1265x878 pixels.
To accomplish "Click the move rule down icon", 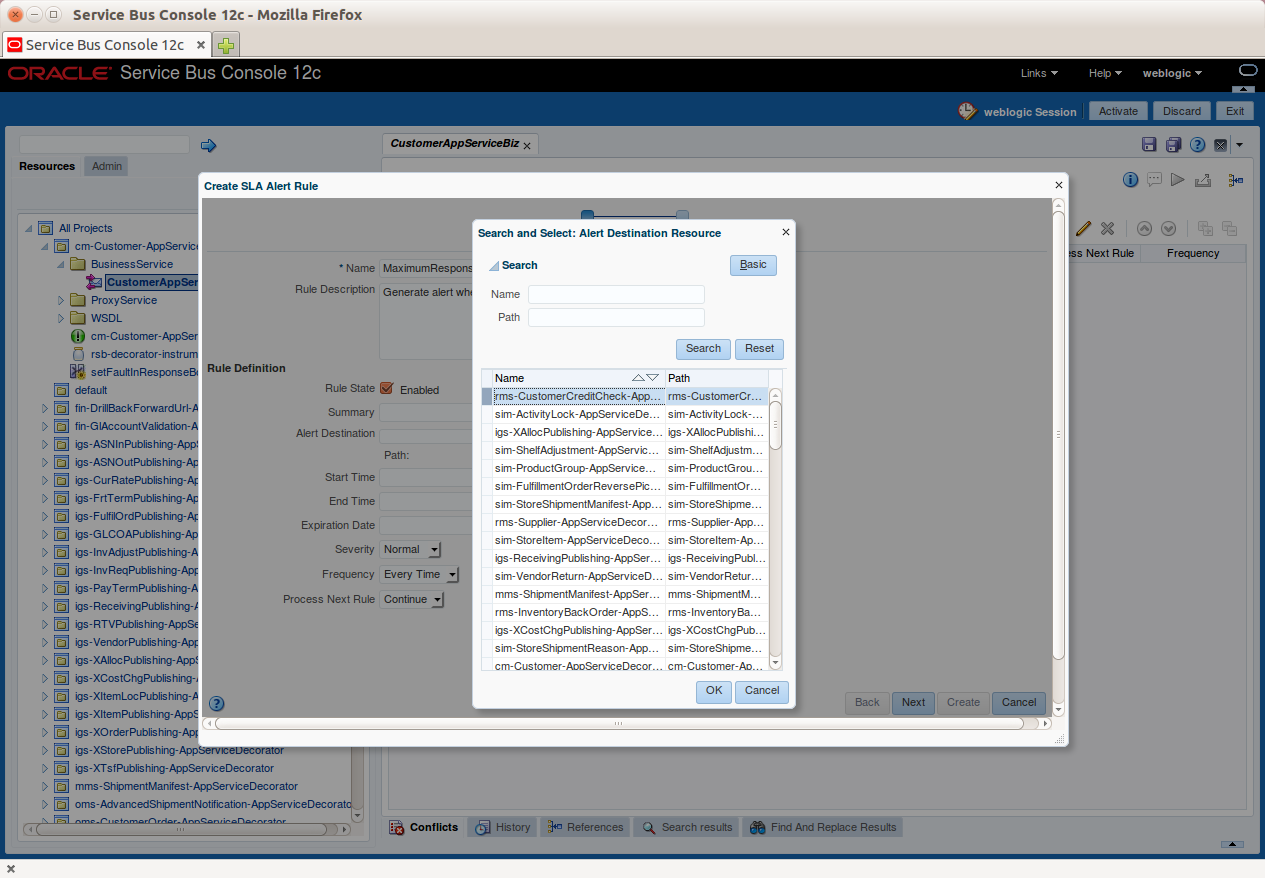I will pyautogui.click(x=1167, y=229).
